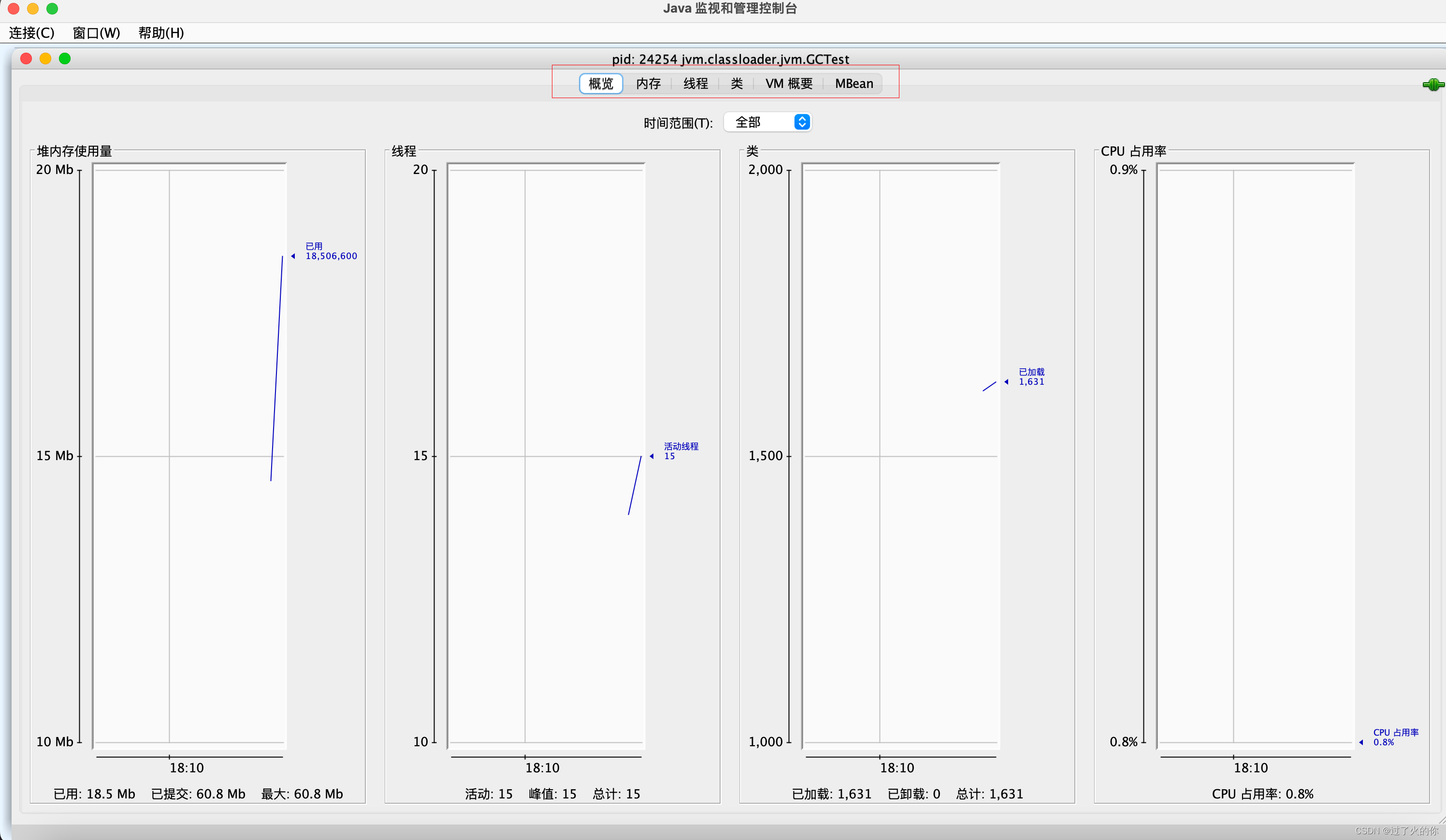Click the green connection status icon

1433,85
